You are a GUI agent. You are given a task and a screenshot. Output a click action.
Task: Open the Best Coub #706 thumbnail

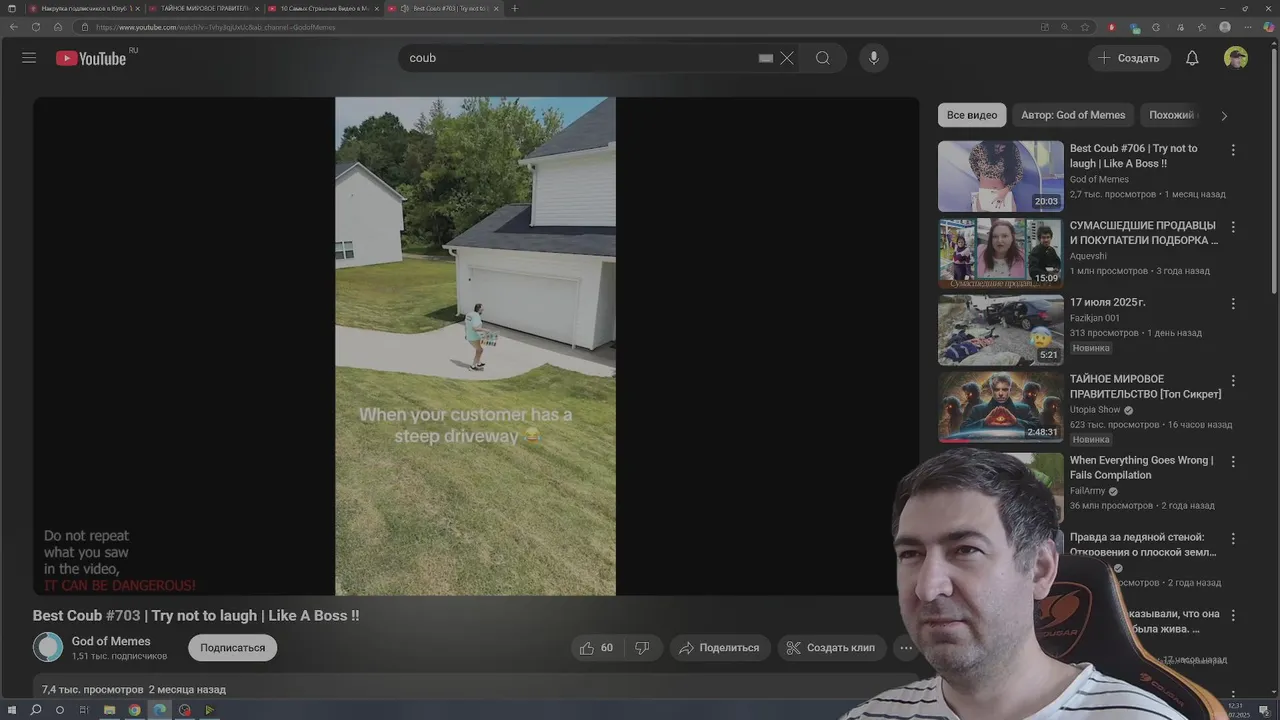1001,176
